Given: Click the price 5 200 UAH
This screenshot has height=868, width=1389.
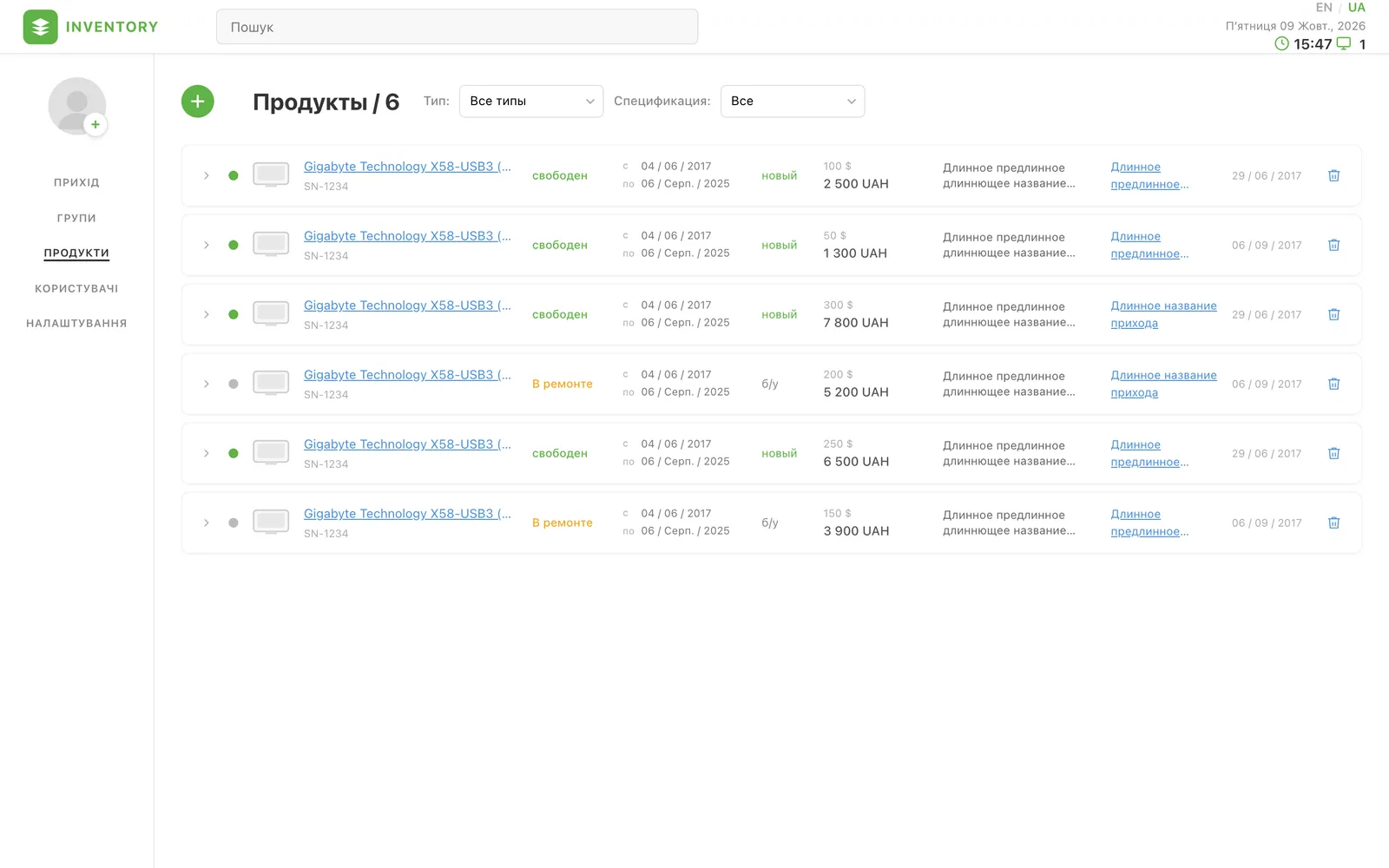Looking at the screenshot, I should 856,392.
